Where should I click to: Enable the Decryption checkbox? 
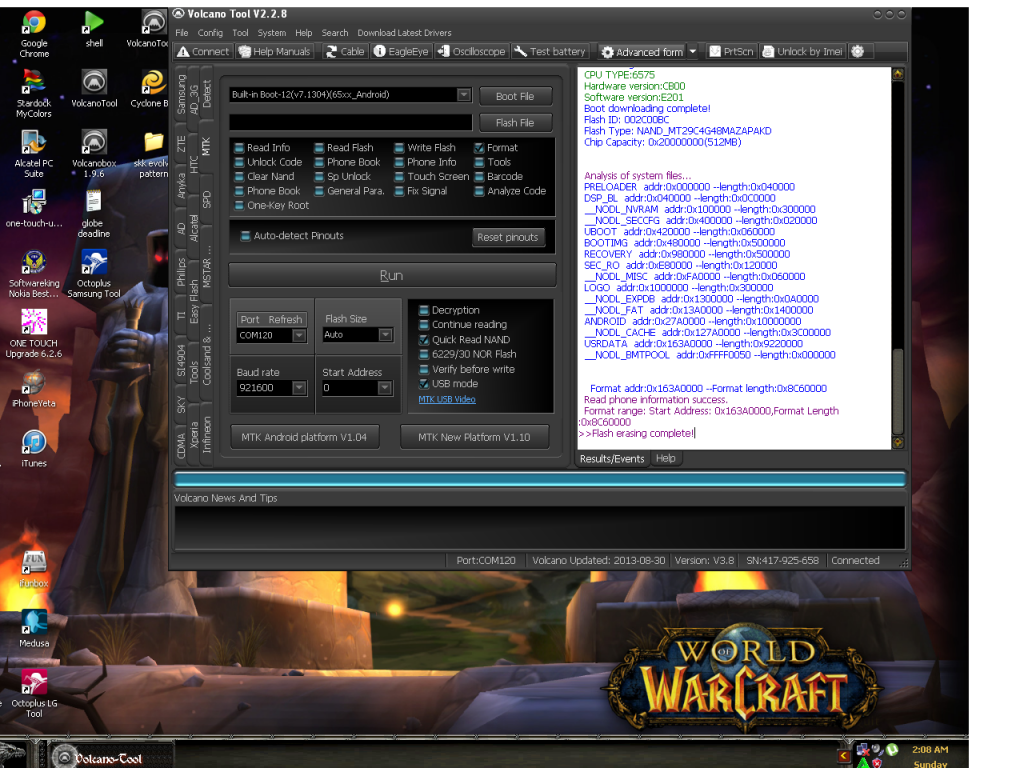[x=424, y=310]
